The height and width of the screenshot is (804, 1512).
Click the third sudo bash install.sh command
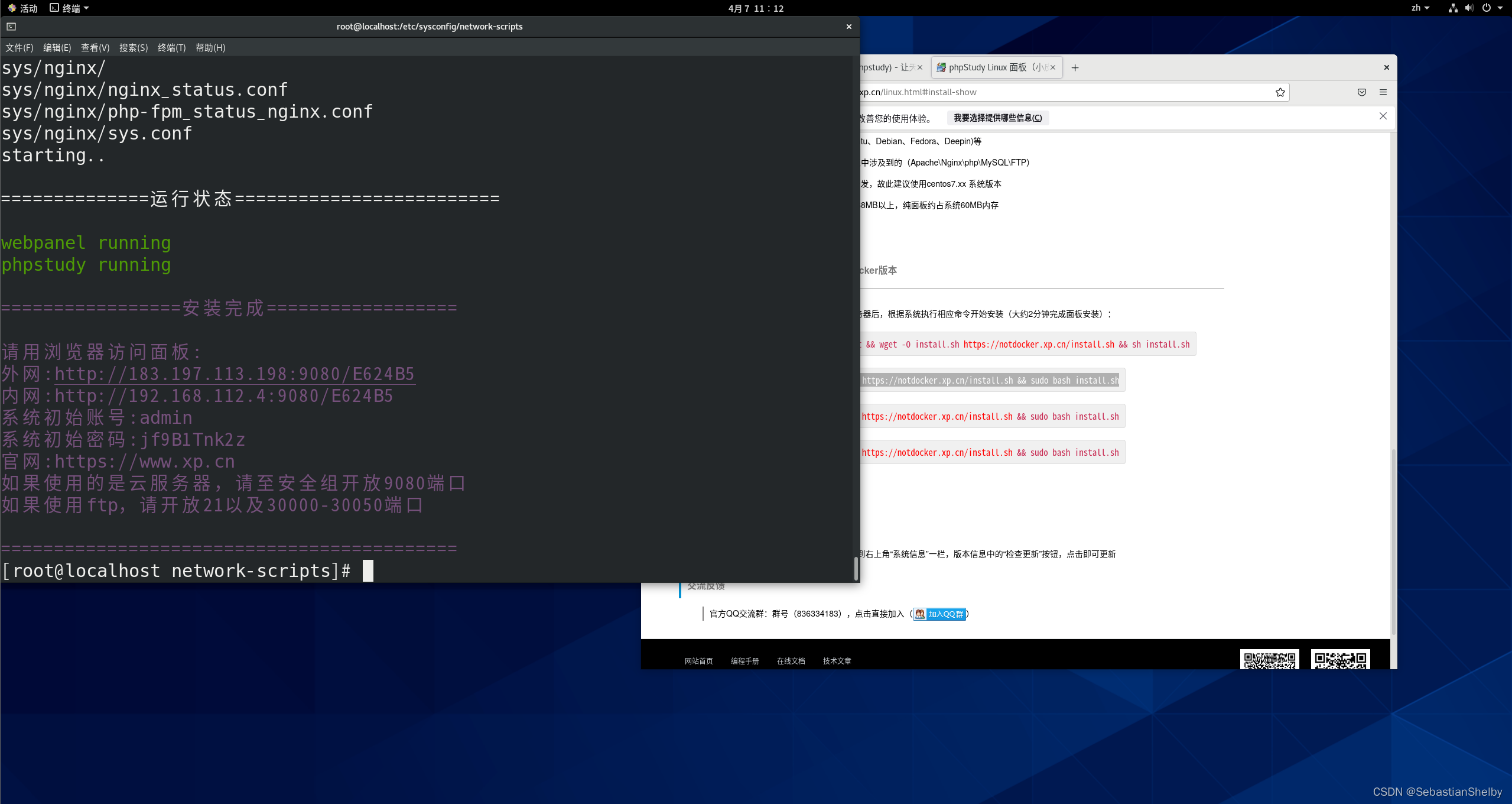click(992, 416)
